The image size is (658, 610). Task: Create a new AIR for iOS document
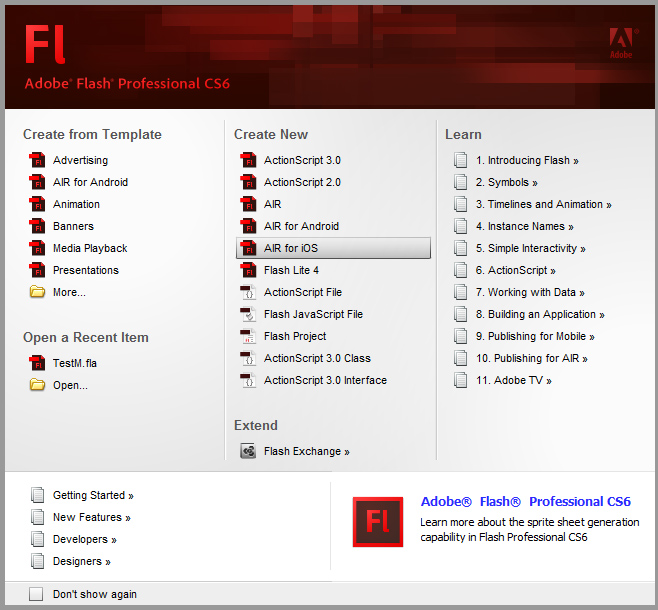333,248
